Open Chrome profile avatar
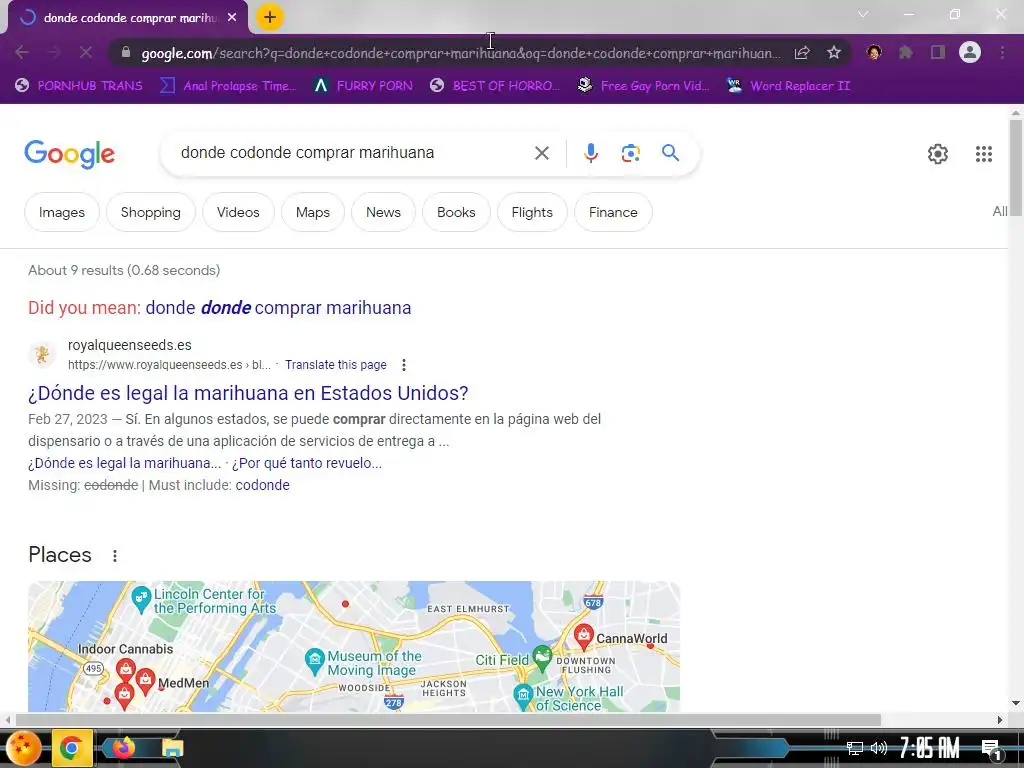The width and height of the screenshot is (1024, 768). tap(970, 52)
